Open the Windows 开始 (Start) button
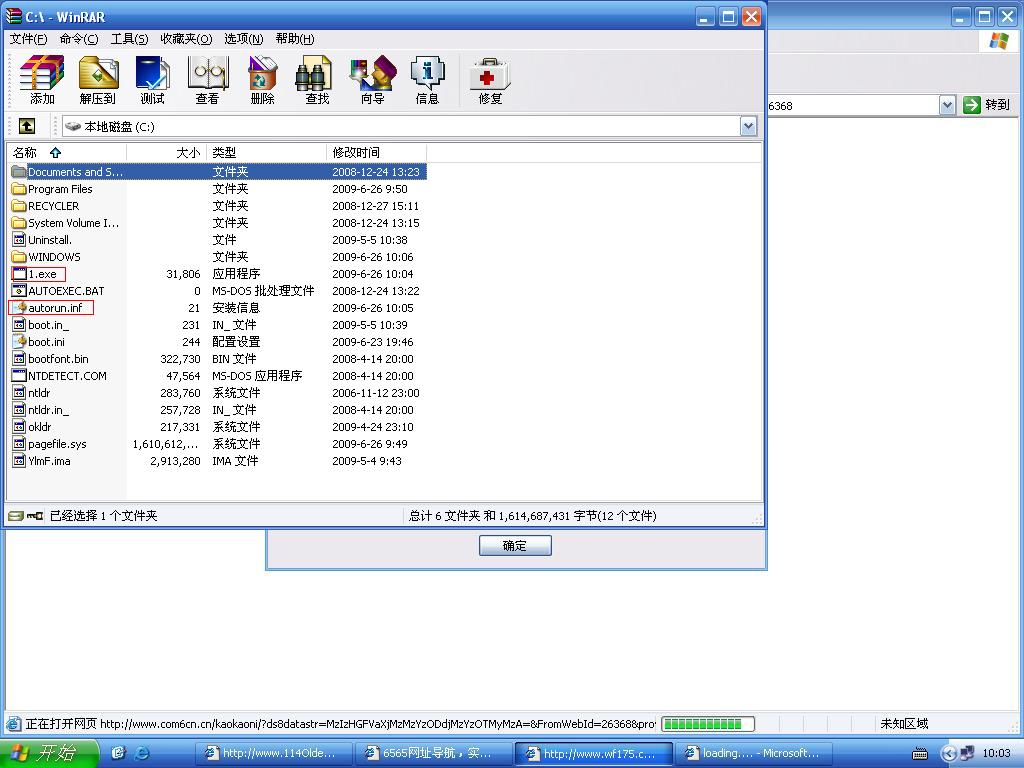Viewport: 1024px width, 768px height. click(x=48, y=753)
